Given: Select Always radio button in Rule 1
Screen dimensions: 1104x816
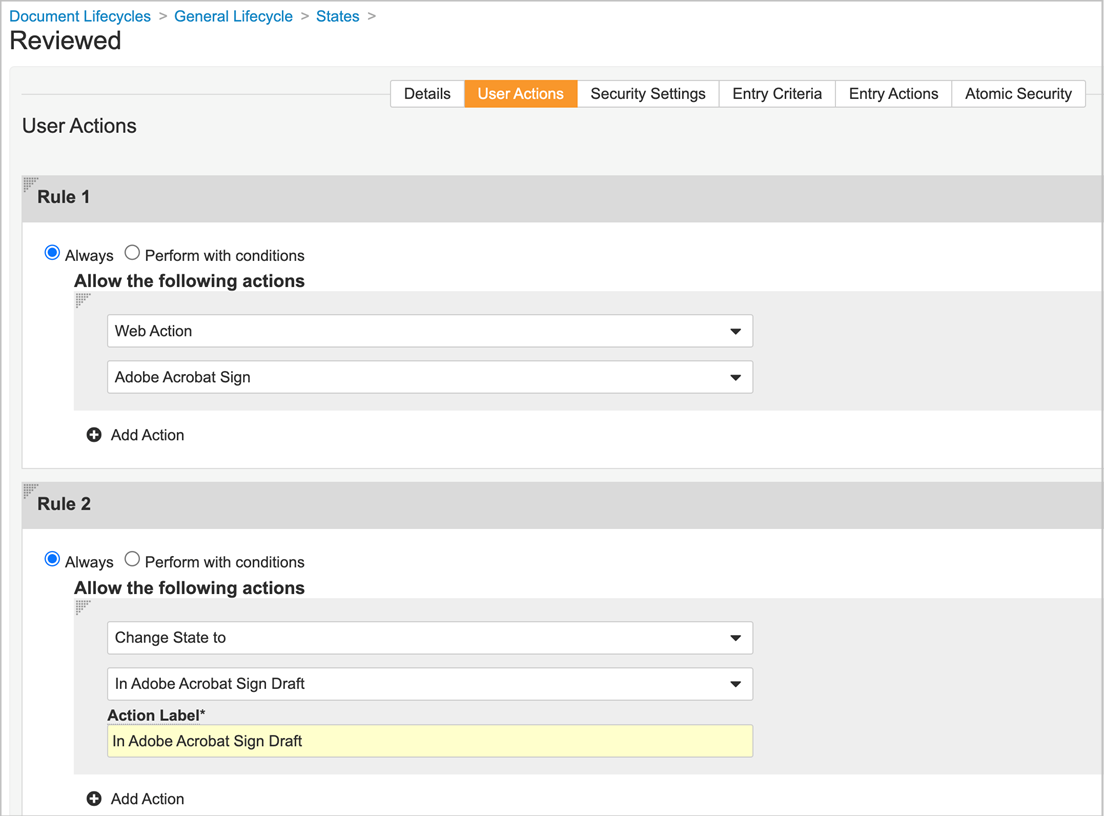Looking at the screenshot, I should pos(52,253).
